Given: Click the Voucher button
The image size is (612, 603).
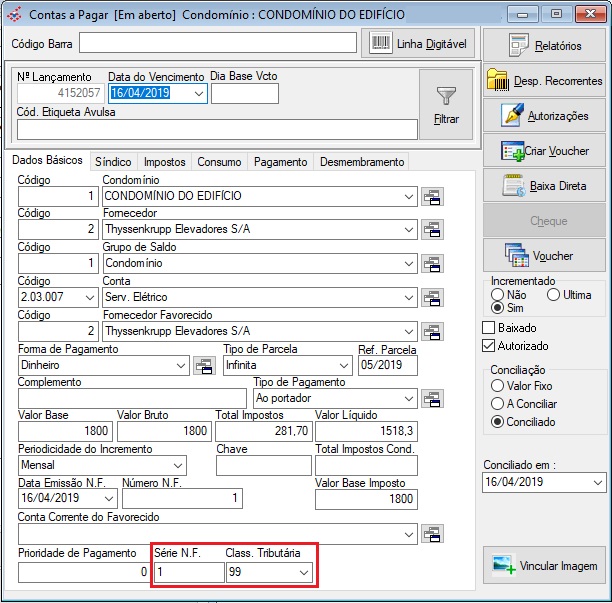Looking at the screenshot, I should pos(544,256).
